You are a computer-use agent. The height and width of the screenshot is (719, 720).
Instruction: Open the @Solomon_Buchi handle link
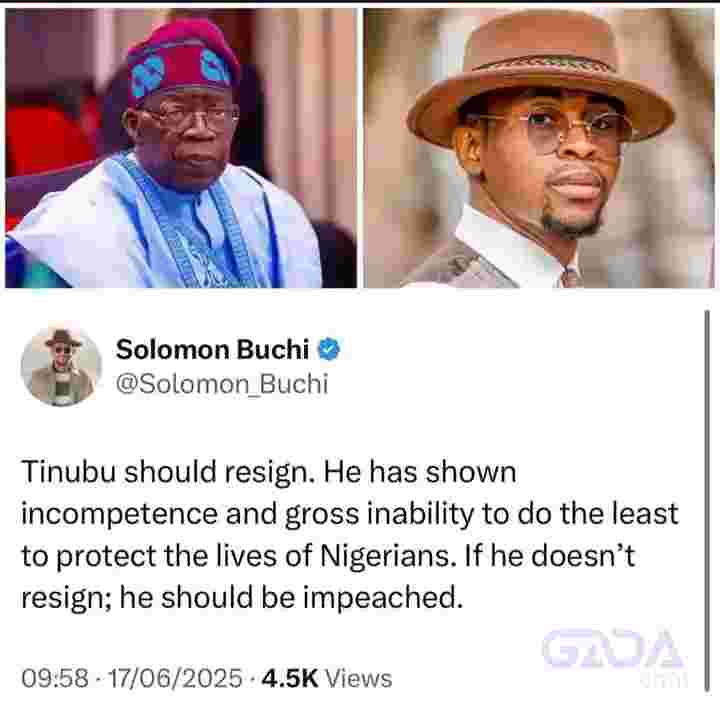click(x=222, y=384)
